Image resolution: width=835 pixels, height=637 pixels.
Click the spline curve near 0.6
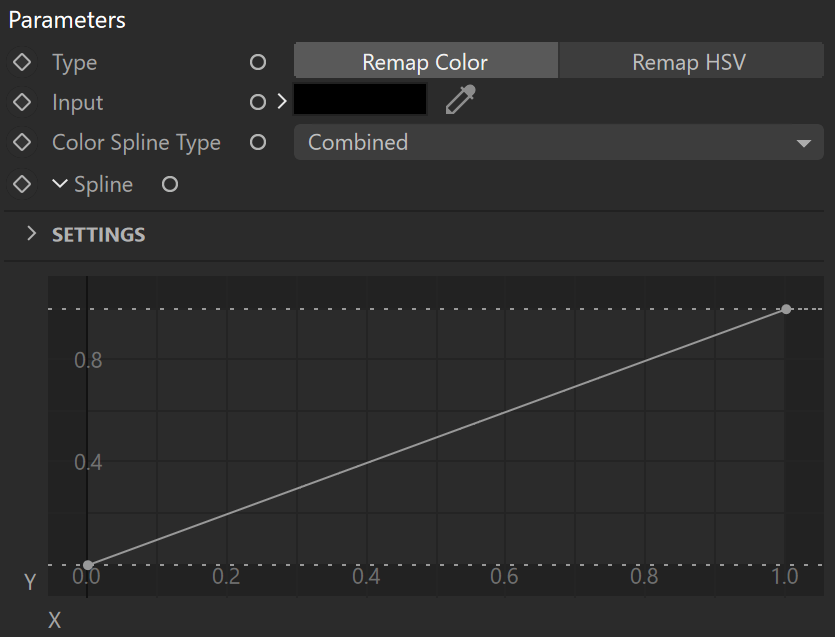pyautogui.click(x=506, y=412)
